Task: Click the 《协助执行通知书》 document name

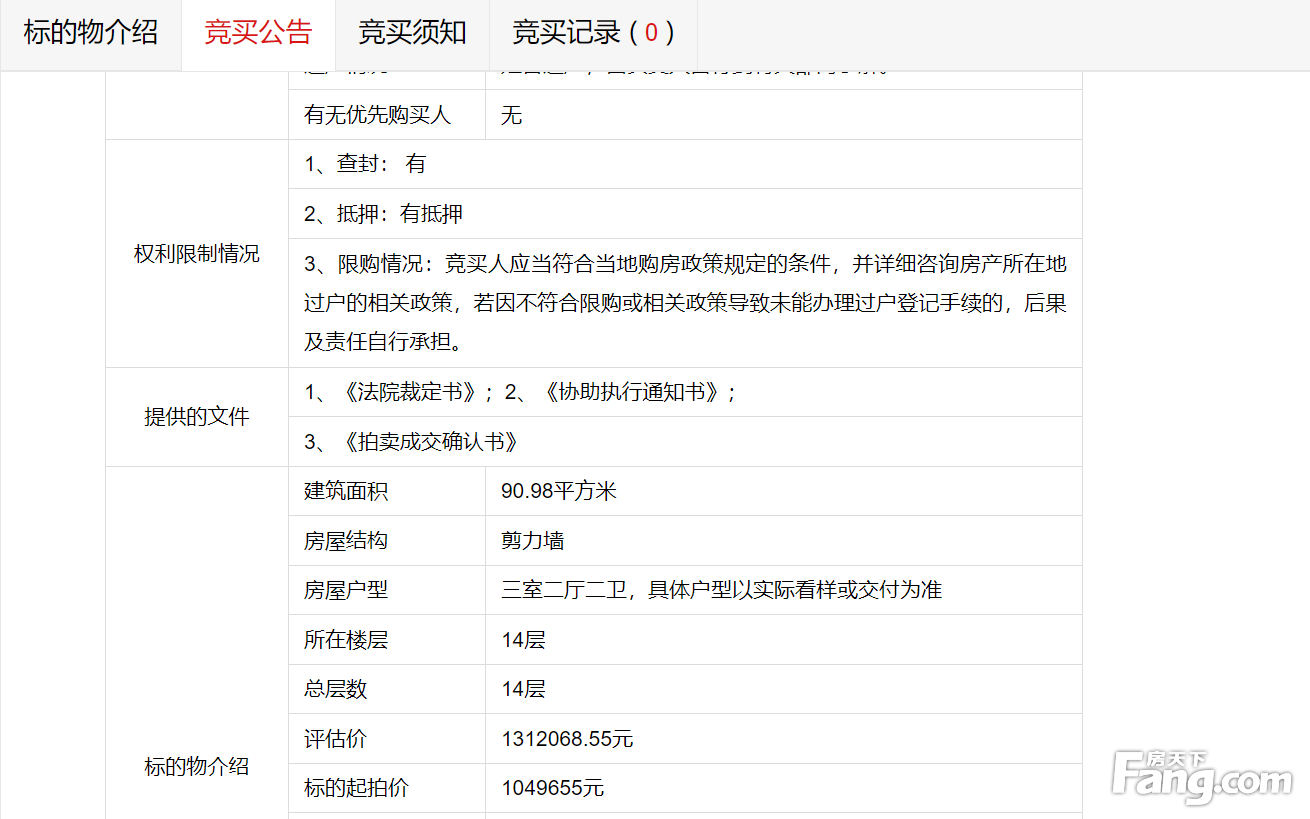Action: [x=630, y=393]
